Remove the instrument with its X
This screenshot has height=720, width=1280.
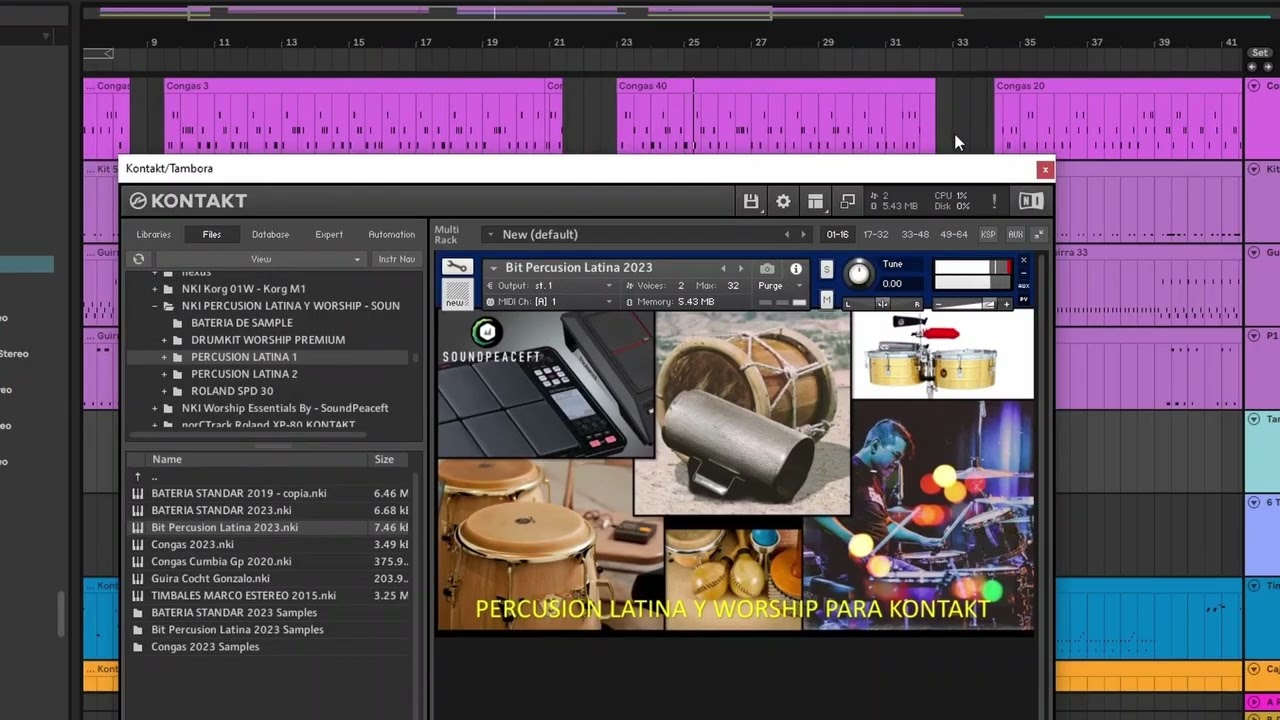coord(1023,261)
